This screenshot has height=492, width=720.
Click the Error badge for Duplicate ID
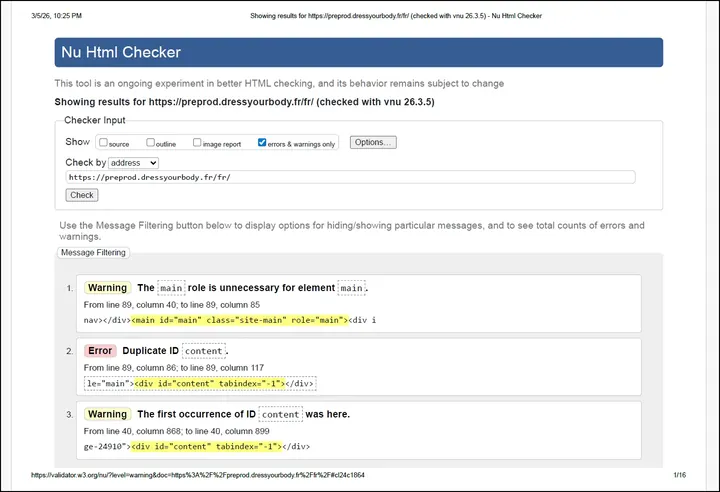(100, 351)
